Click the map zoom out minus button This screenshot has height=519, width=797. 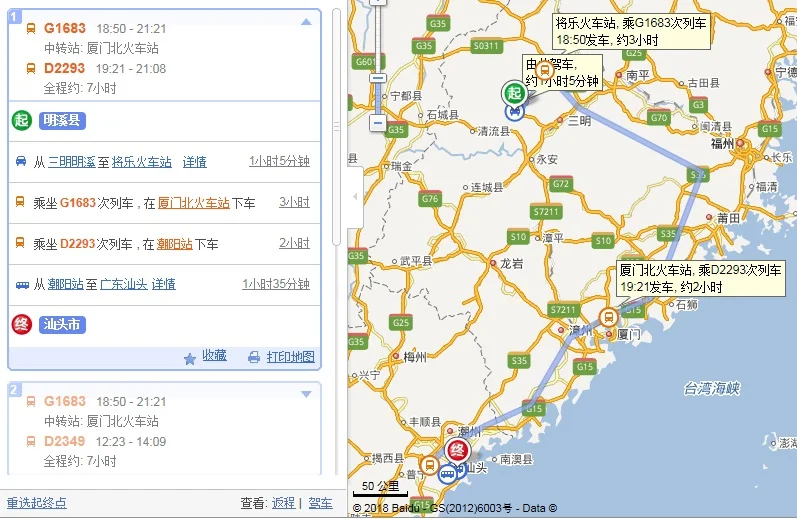tap(378, 123)
